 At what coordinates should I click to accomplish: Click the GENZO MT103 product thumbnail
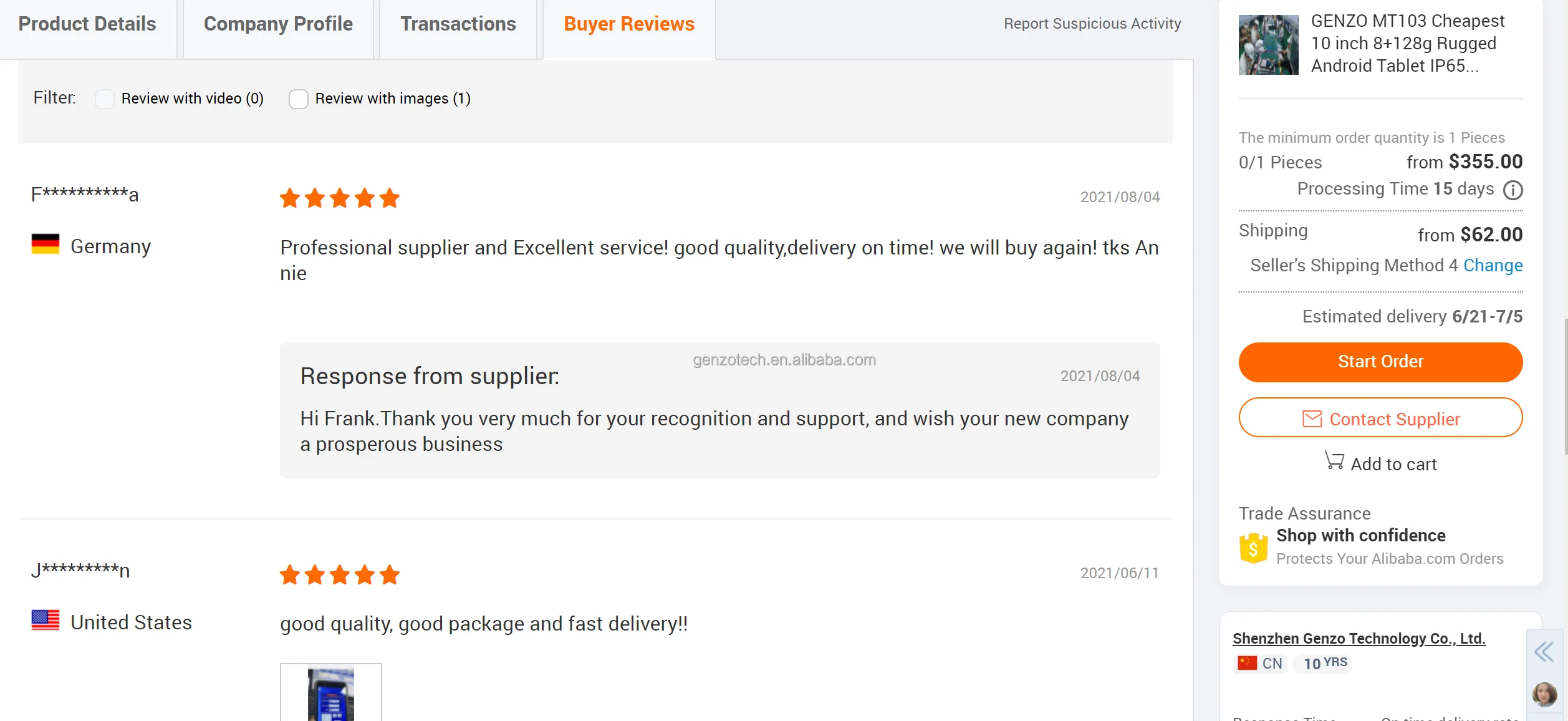(1268, 45)
